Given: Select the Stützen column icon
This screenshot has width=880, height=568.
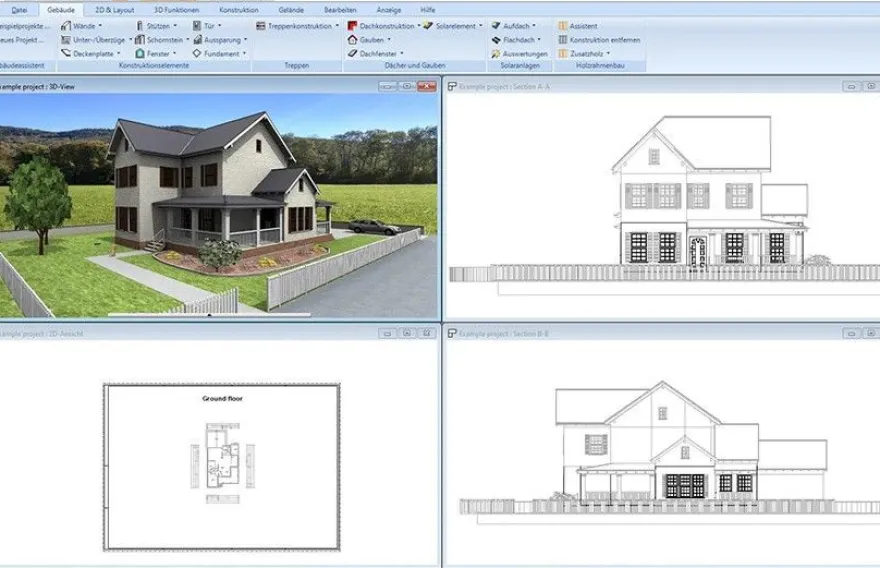Looking at the screenshot, I should pos(140,26).
